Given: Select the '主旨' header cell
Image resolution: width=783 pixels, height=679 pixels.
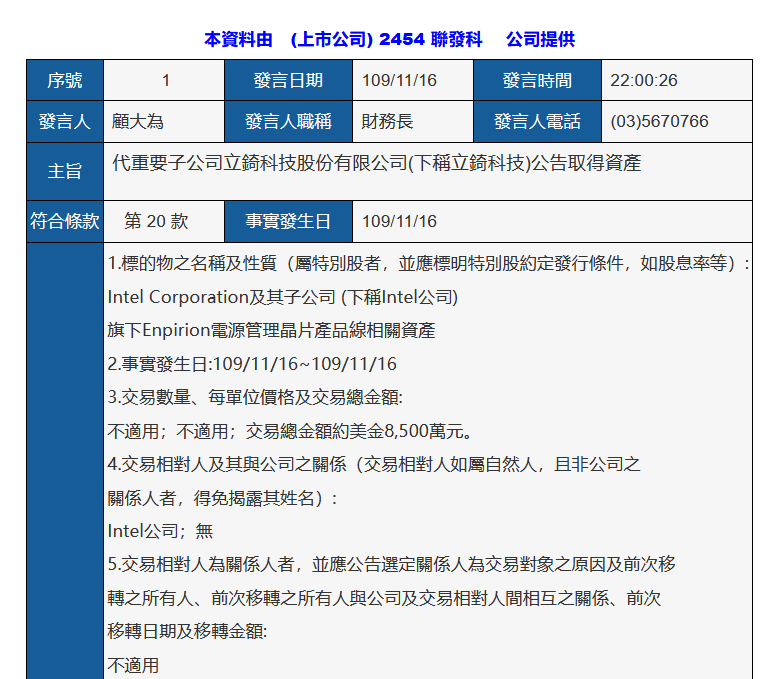Looking at the screenshot, I should [65, 171].
